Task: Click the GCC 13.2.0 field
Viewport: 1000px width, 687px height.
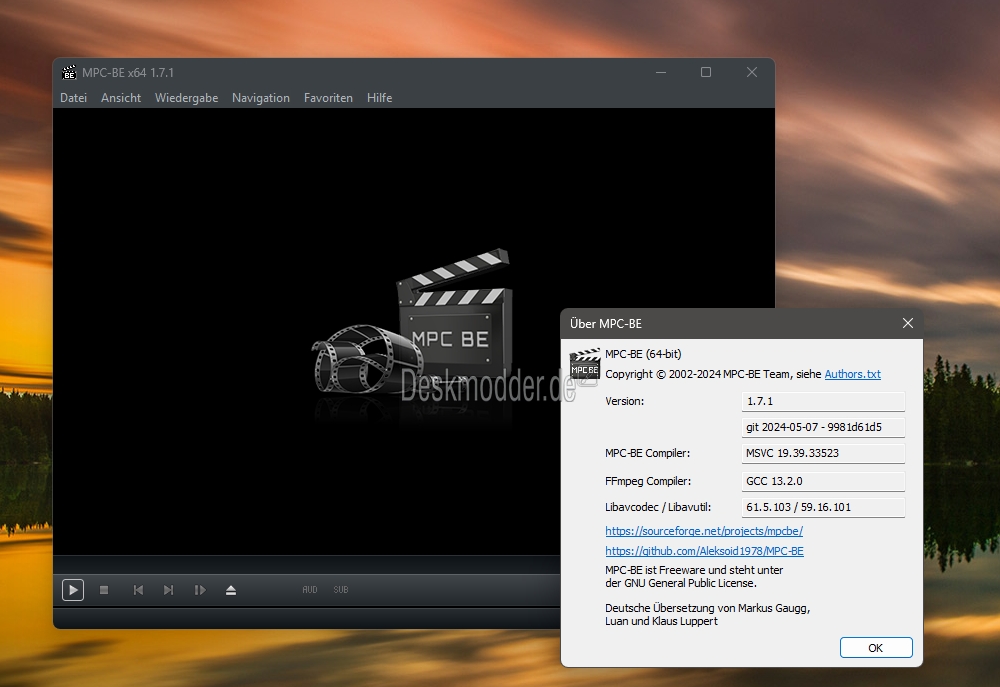Action: tap(823, 481)
